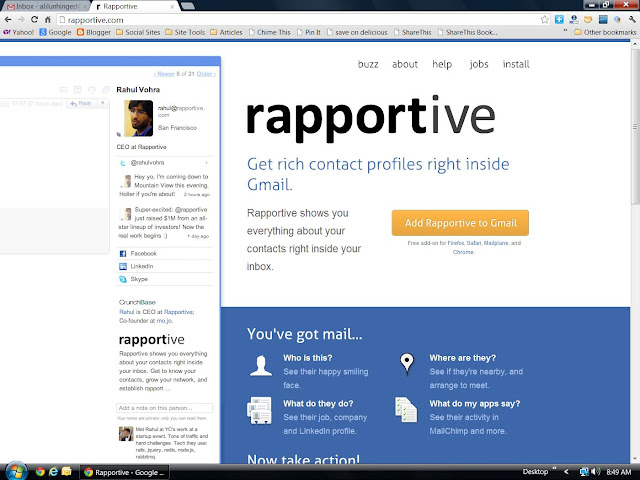This screenshot has height=480, width=640.
Task: Click the Facebook icon in sidebar
Action: click(x=122, y=254)
